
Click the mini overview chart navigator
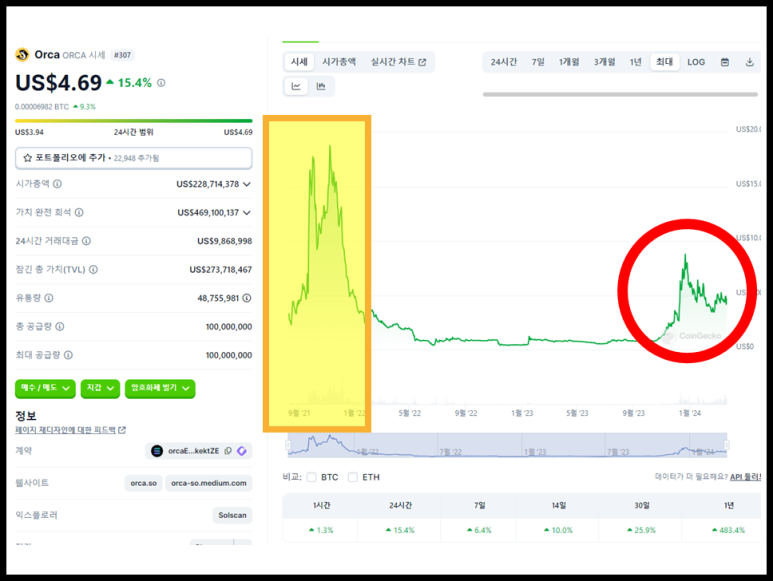click(507, 445)
